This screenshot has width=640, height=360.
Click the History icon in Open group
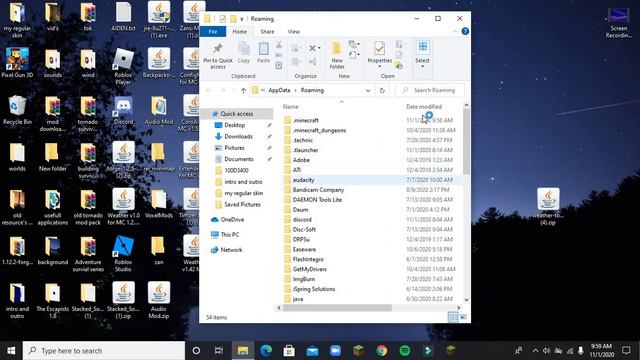tap(399, 65)
